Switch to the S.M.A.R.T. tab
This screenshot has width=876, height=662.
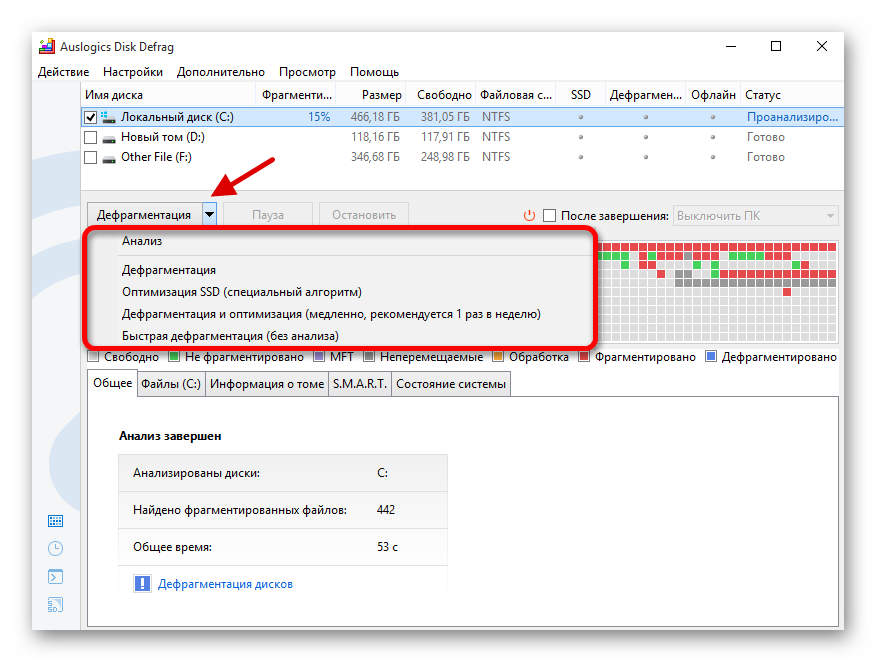[x=359, y=383]
